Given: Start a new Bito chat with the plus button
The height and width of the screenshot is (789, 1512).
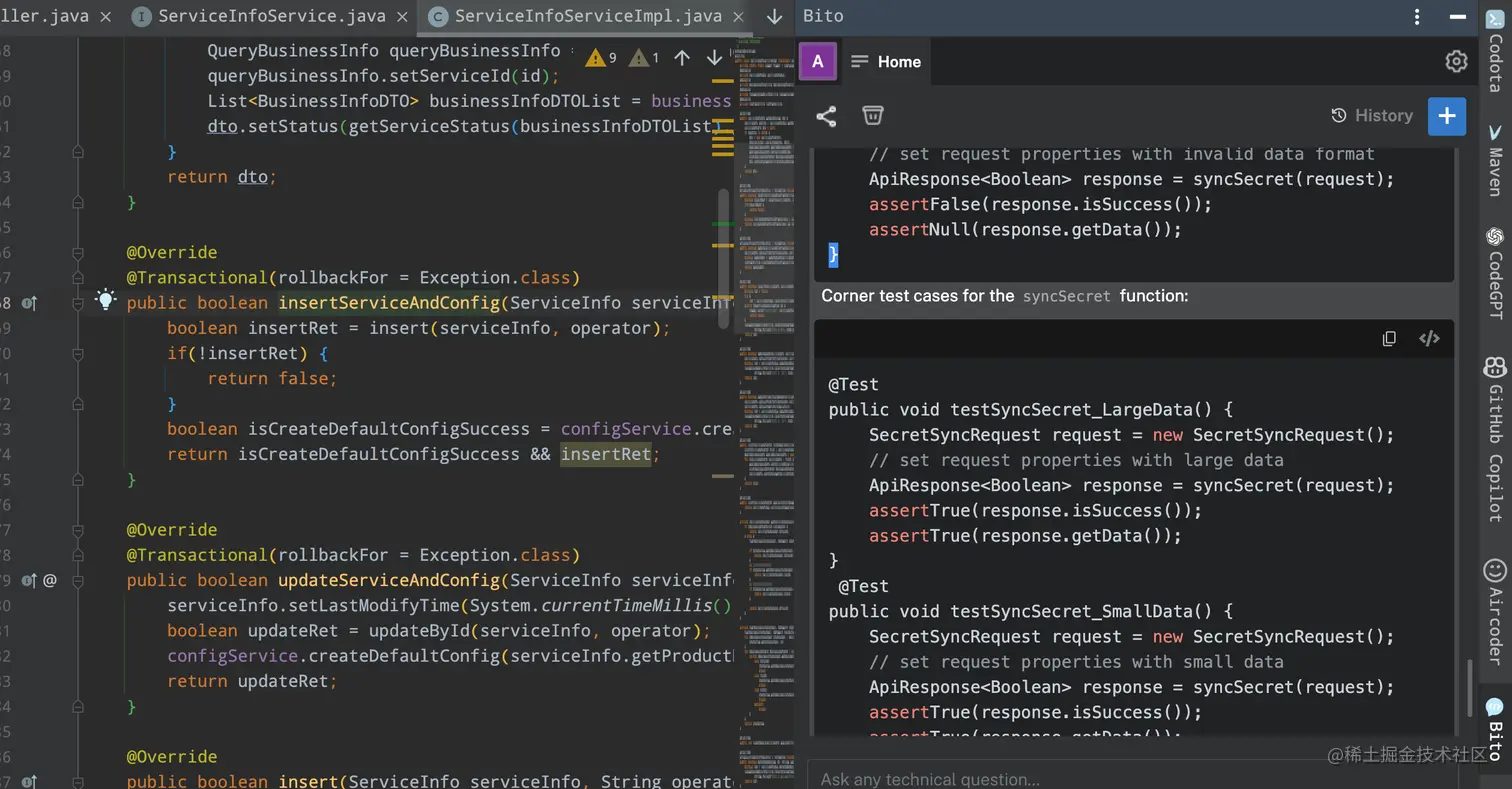Looking at the screenshot, I should pyautogui.click(x=1447, y=116).
